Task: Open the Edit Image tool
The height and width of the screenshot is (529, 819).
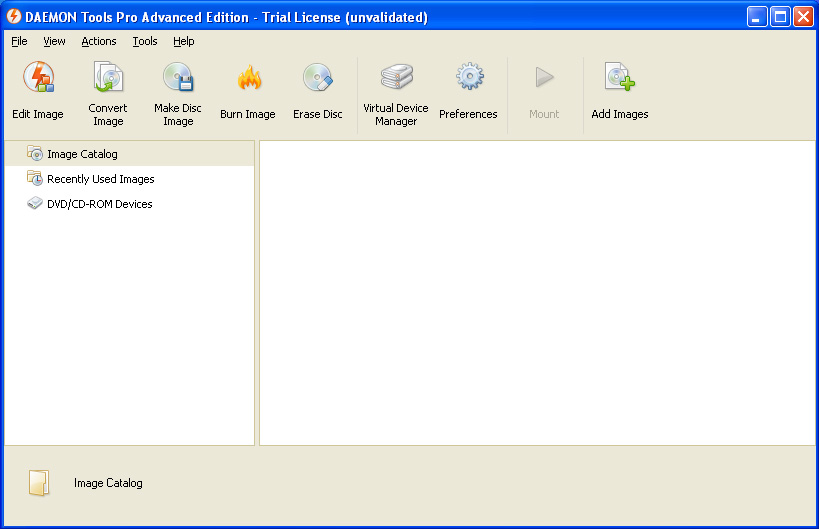Action: (x=38, y=91)
